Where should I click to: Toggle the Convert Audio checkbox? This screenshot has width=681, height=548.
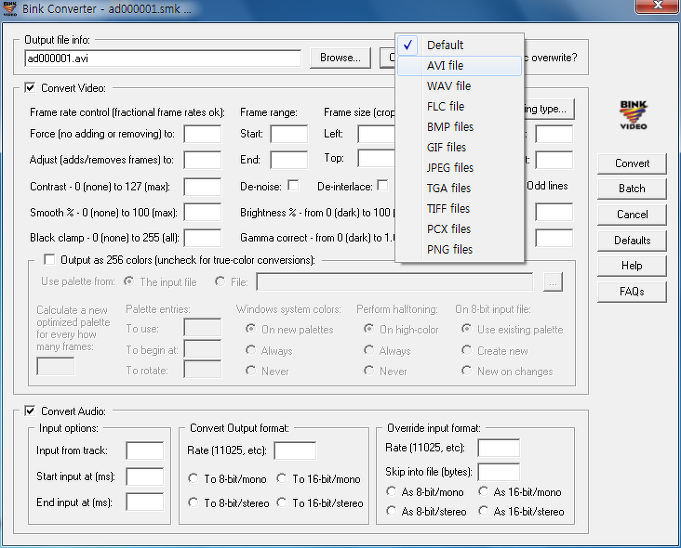point(30,411)
